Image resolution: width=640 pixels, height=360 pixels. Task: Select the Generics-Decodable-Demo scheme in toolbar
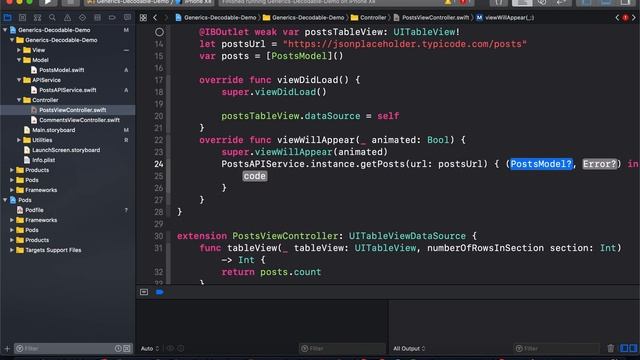tap(128, 2)
